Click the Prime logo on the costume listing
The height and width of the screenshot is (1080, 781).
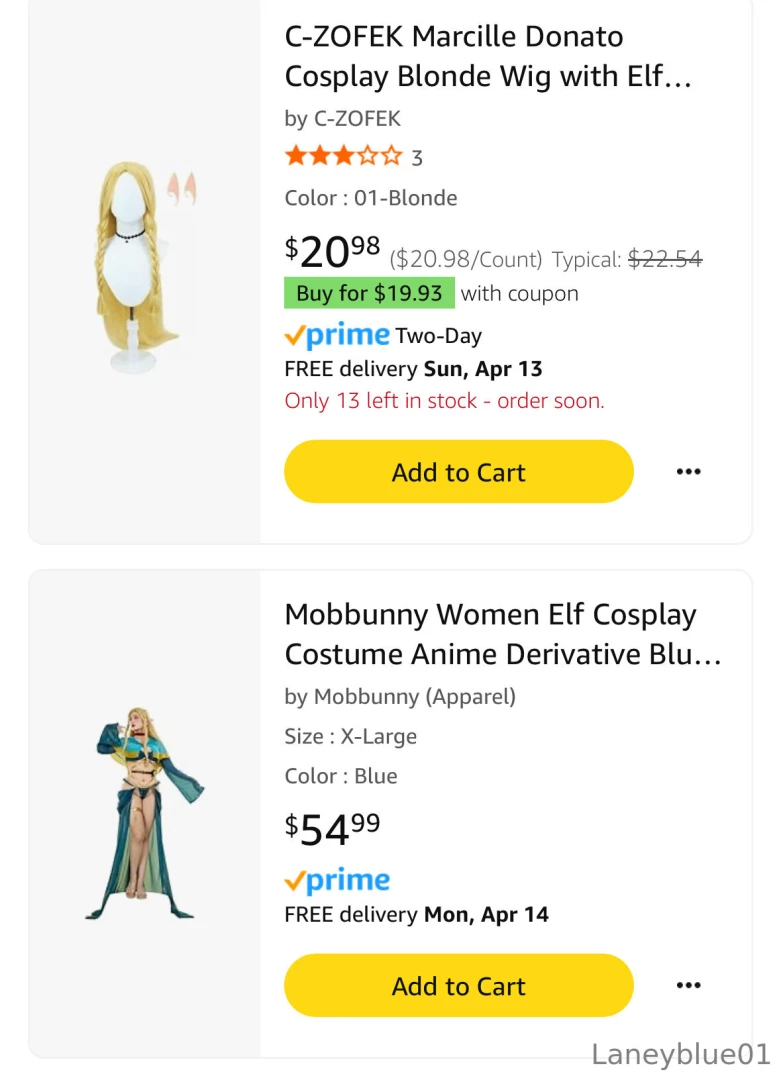click(x=335, y=880)
